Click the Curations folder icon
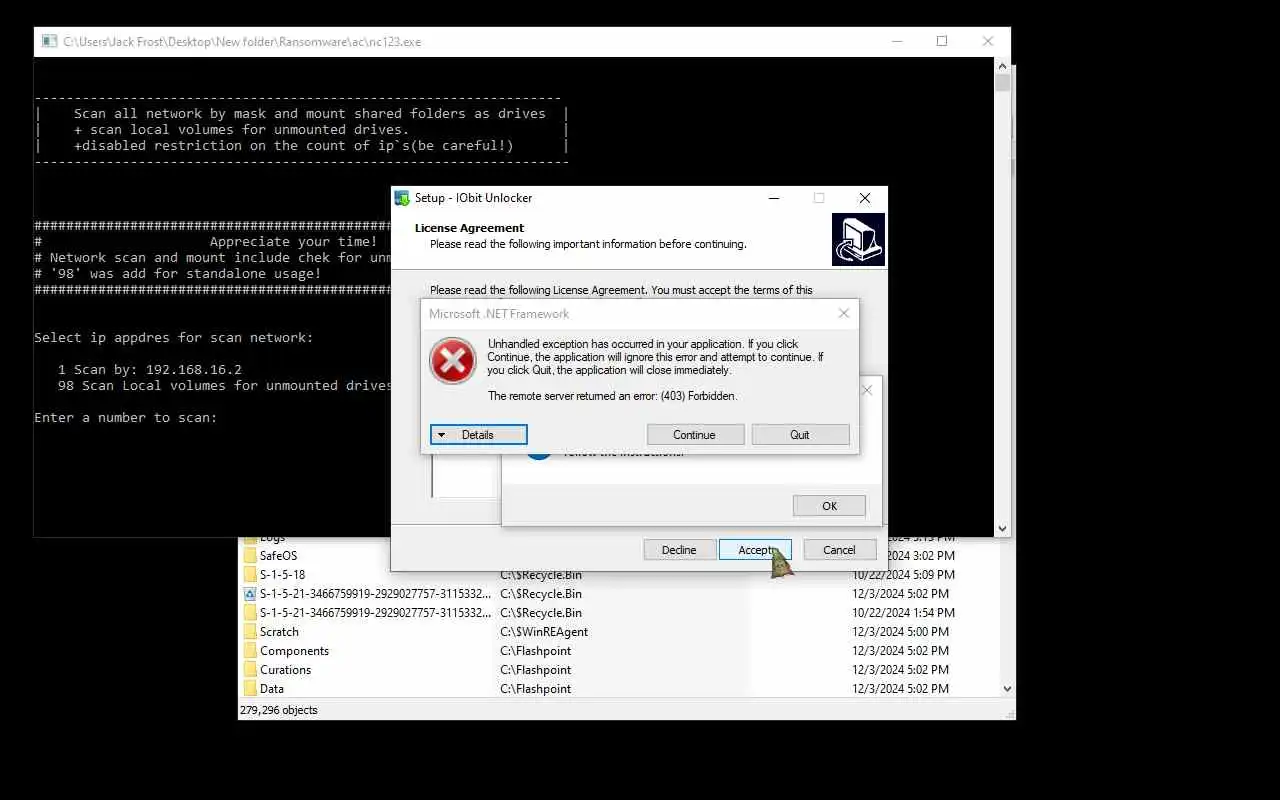Screen dimensions: 1280x800 (250, 670)
